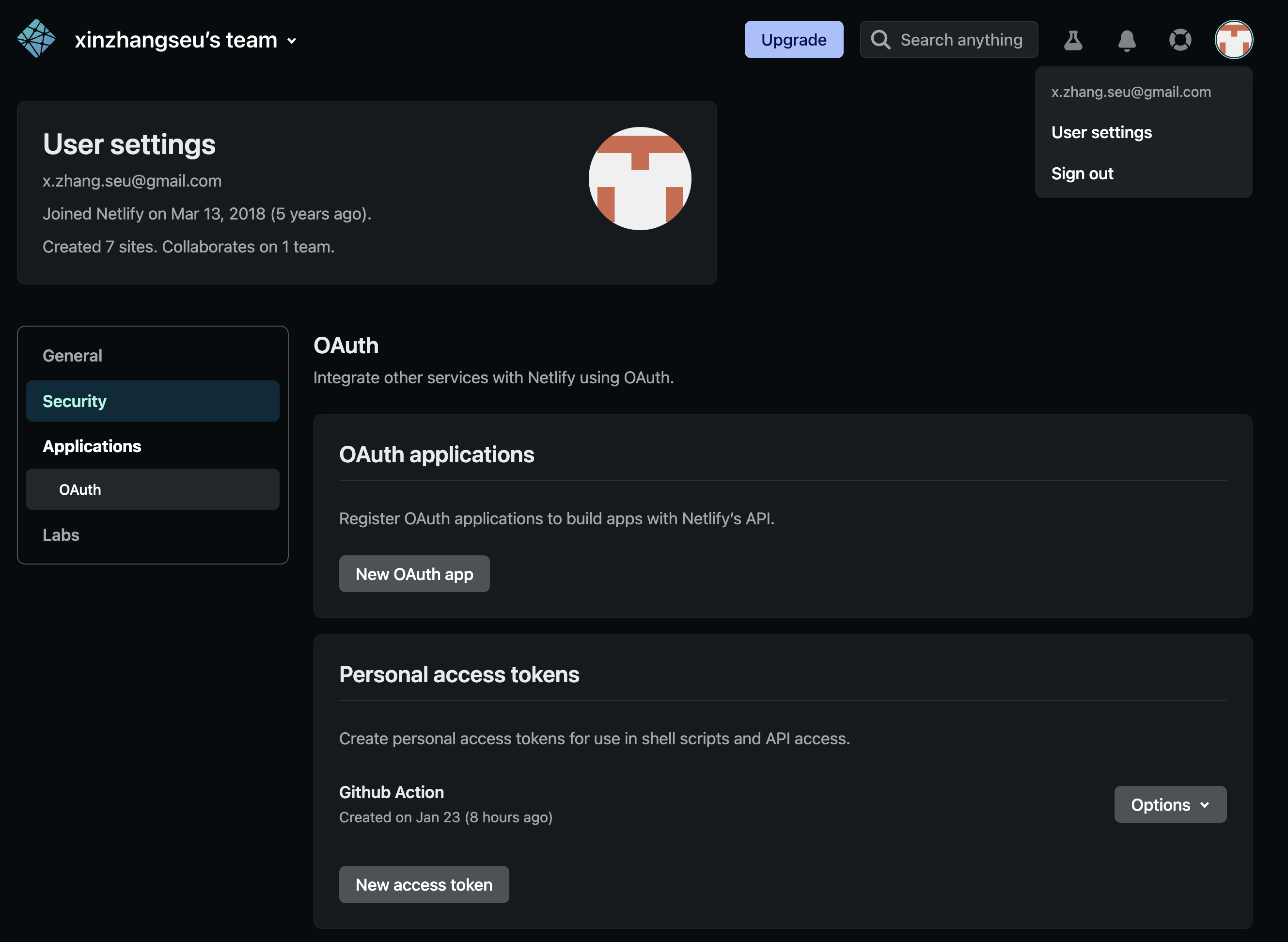1288x942 pixels.
Task: Click the Netlify logo icon
Action: pyautogui.click(x=36, y=39)
